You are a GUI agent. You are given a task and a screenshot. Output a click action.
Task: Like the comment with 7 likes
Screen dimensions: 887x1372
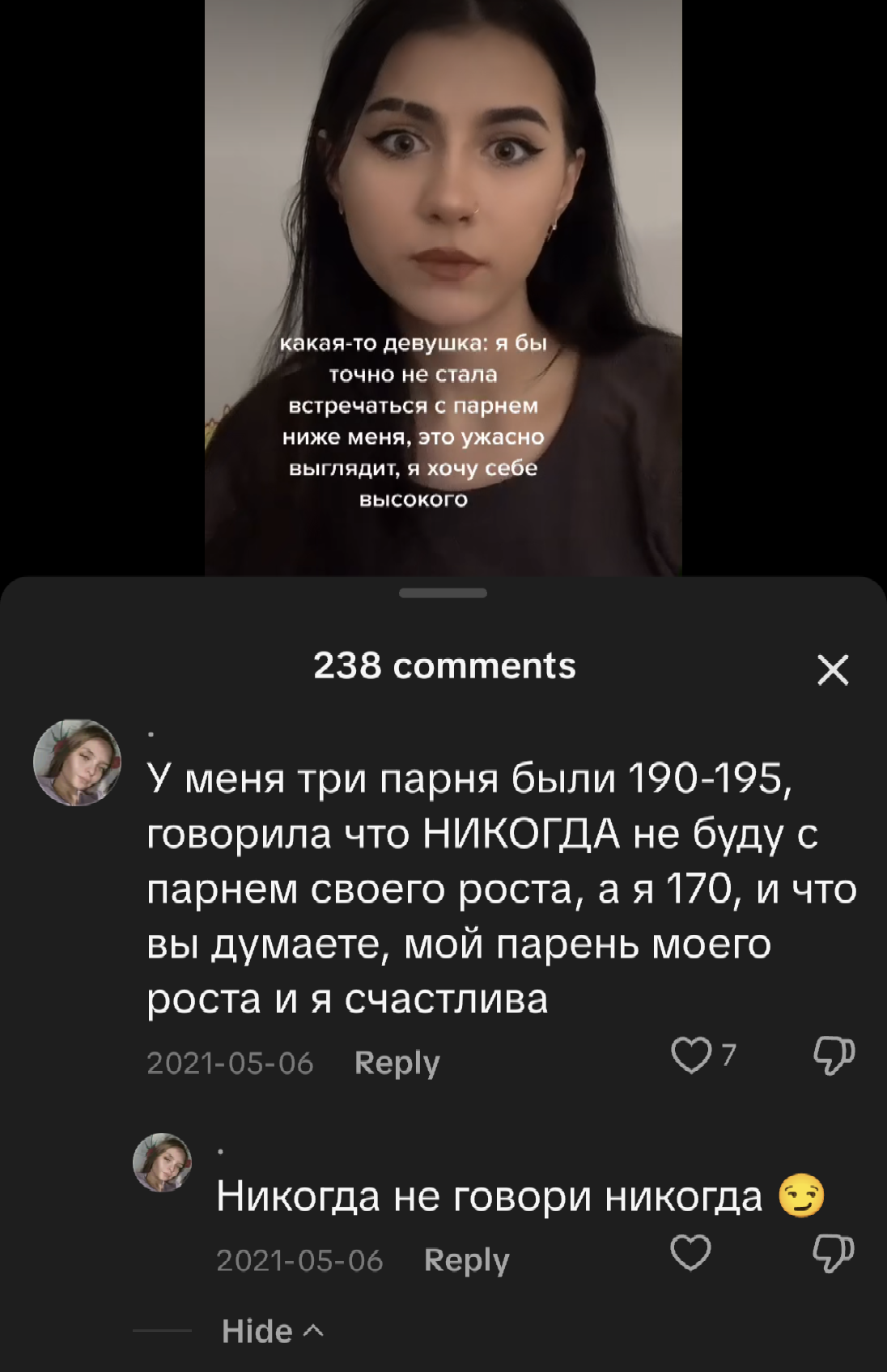pos(691,1055)
